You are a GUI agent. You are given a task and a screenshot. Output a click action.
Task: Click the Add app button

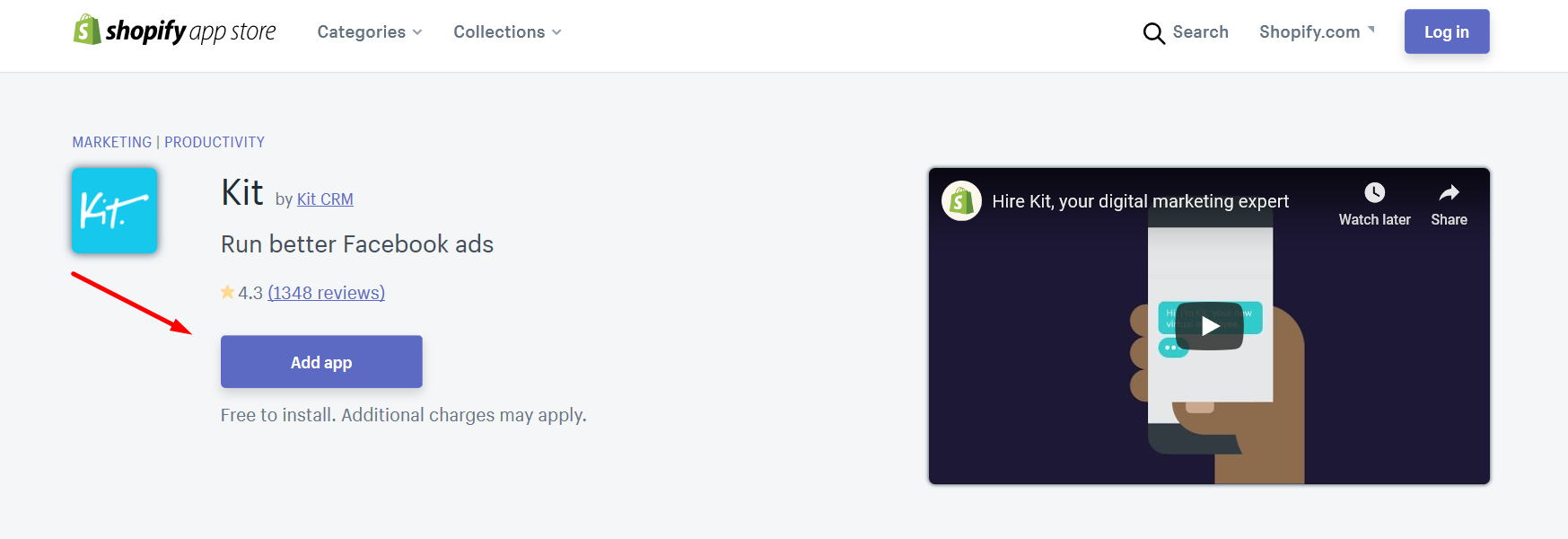coord(321,362)
